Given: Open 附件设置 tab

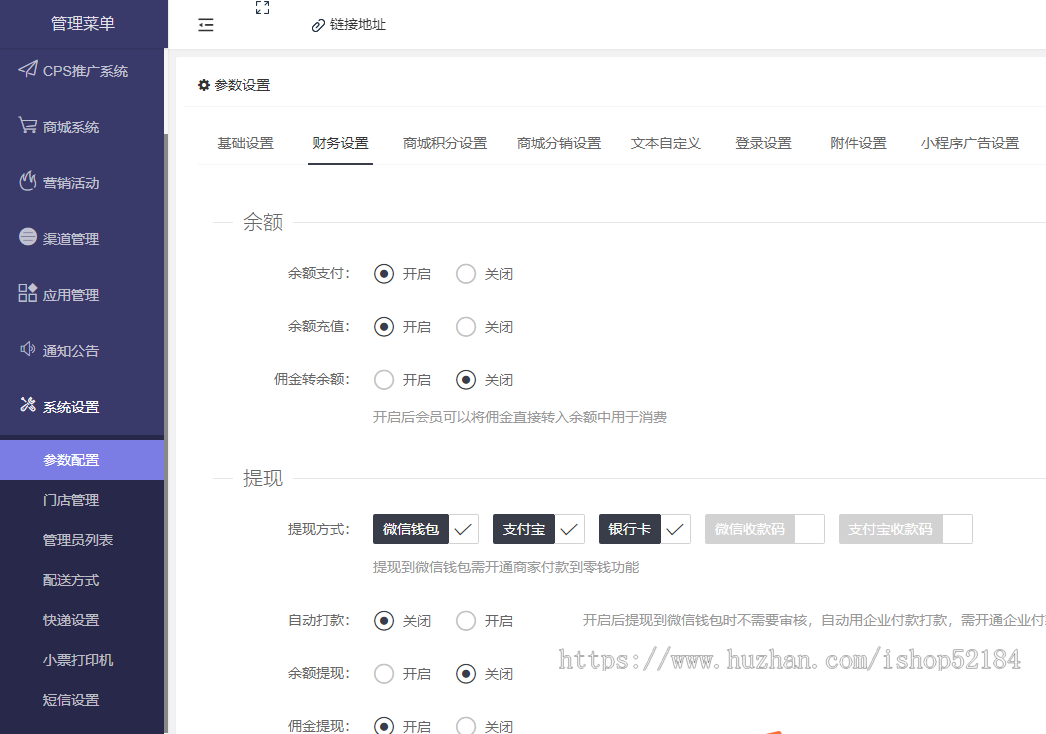Looking at the screenshot, I should point(858,143).
